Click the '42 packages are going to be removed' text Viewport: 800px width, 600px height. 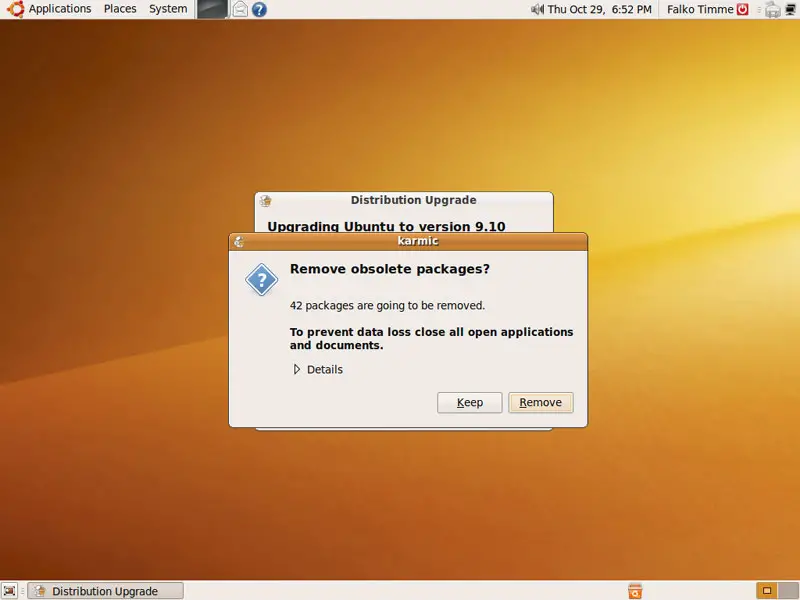tap(387, 306)
